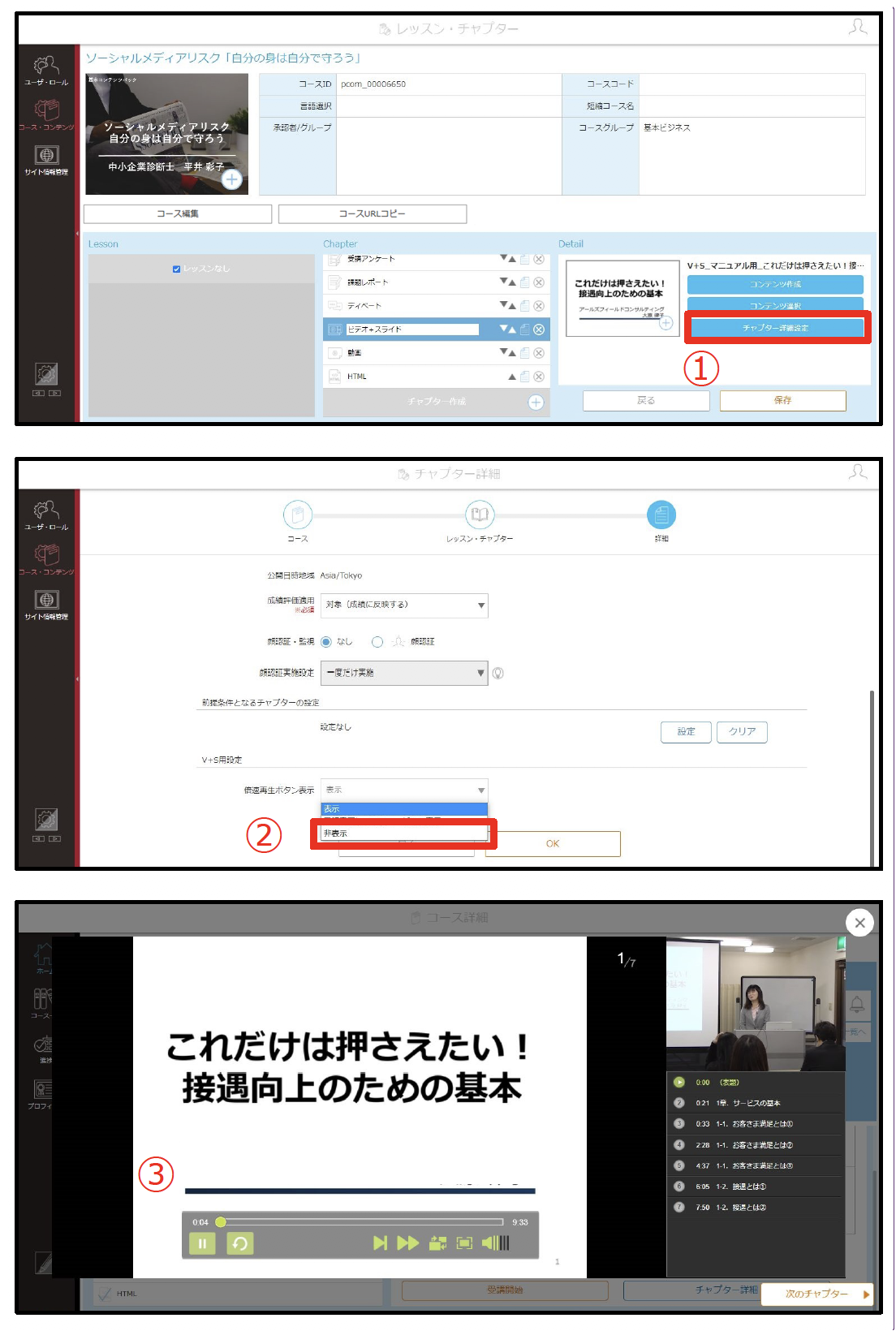The height and width of the screenshot is (1331, 896).
Task: Open サイト情報管理 in the チャプター詳細 screen sidebar
Action: pyautogui.click(x=46, y=605)
